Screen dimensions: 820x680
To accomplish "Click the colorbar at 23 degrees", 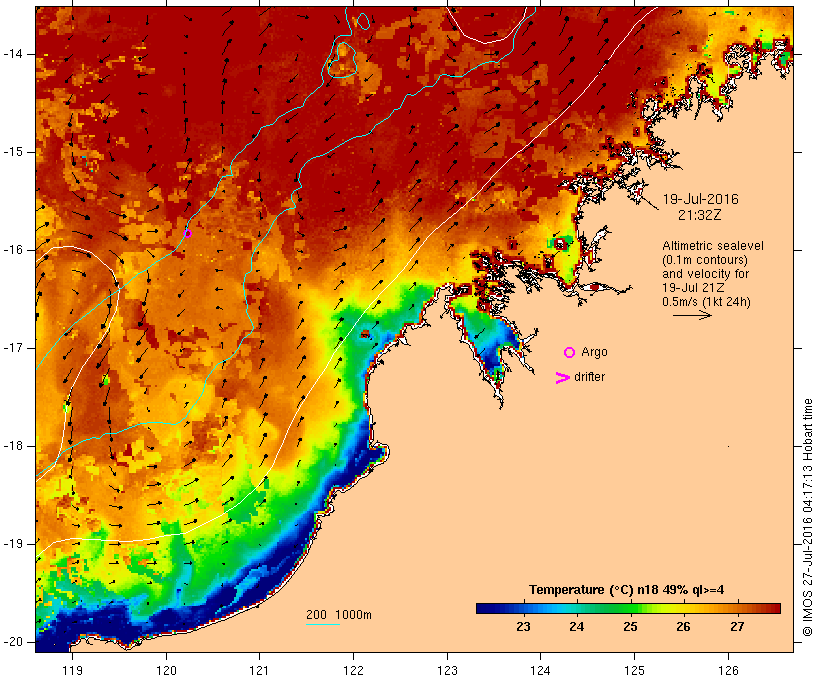I will [x=523, y=608].
